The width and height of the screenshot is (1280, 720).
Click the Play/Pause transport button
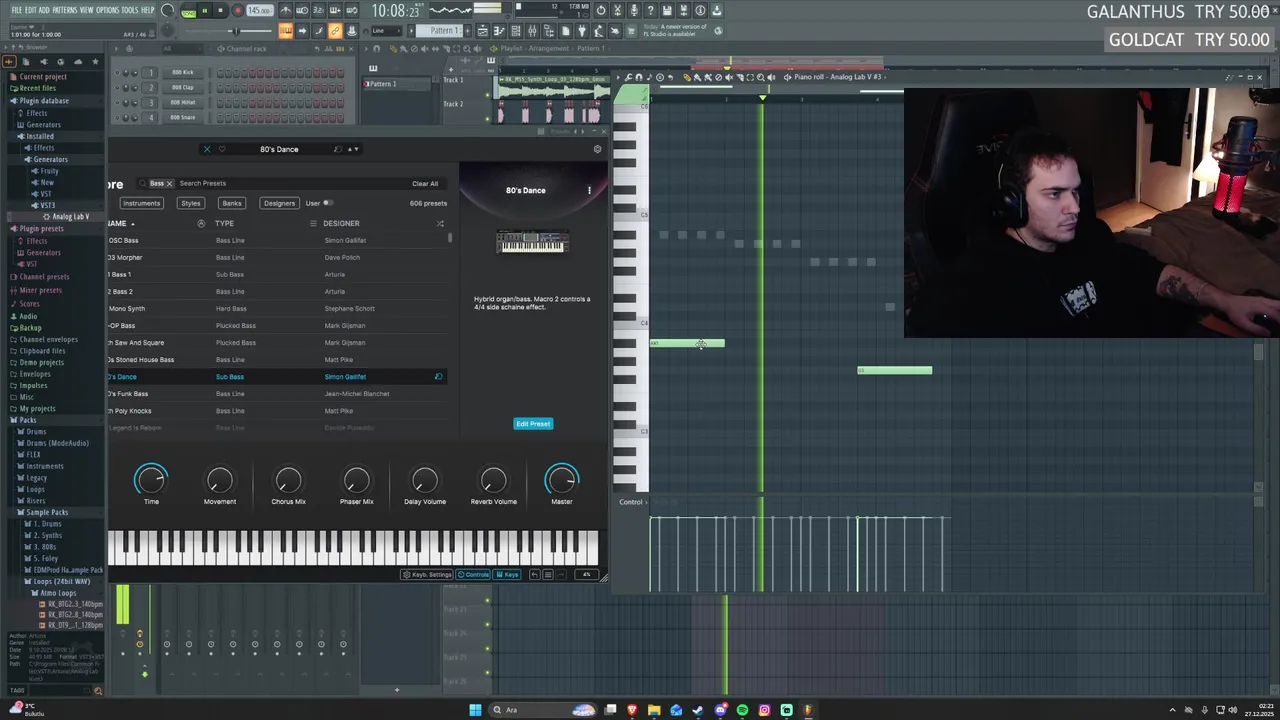204,11
